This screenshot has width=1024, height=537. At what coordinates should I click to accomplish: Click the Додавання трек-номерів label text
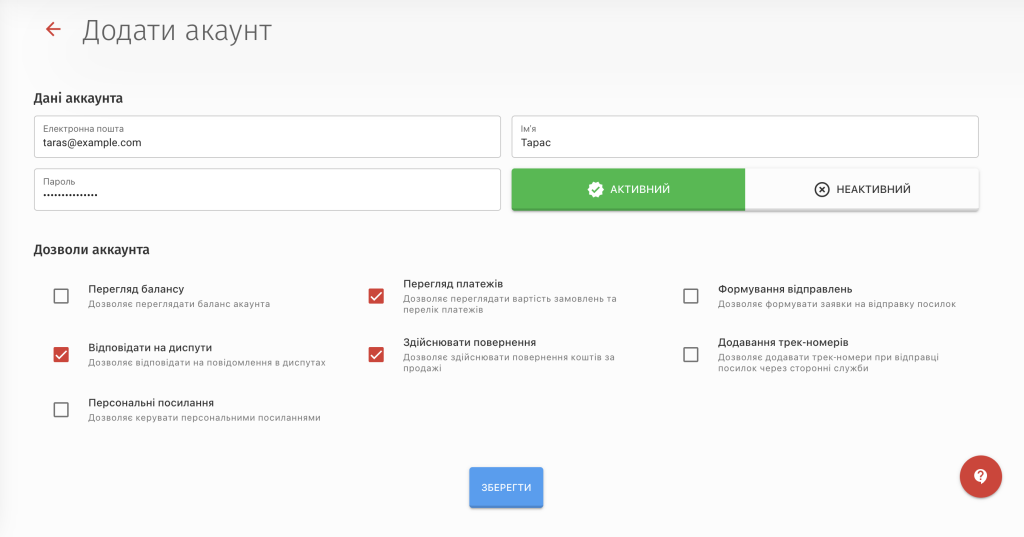click(783, 342)
